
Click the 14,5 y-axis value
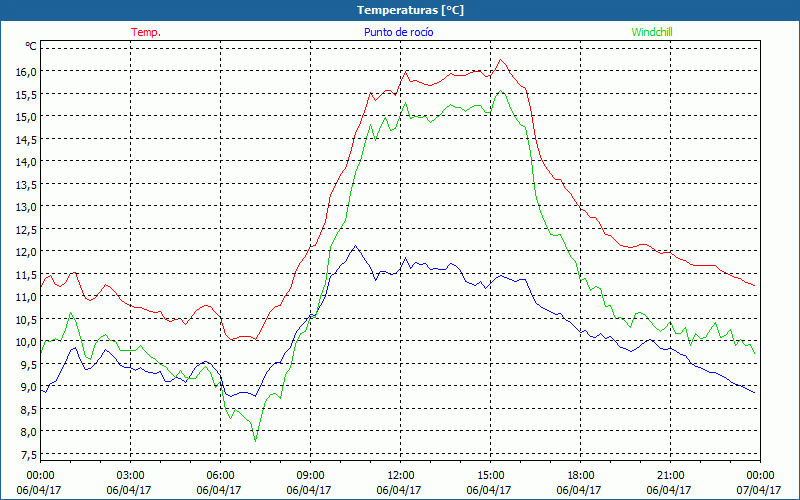[x=27, y=139]
